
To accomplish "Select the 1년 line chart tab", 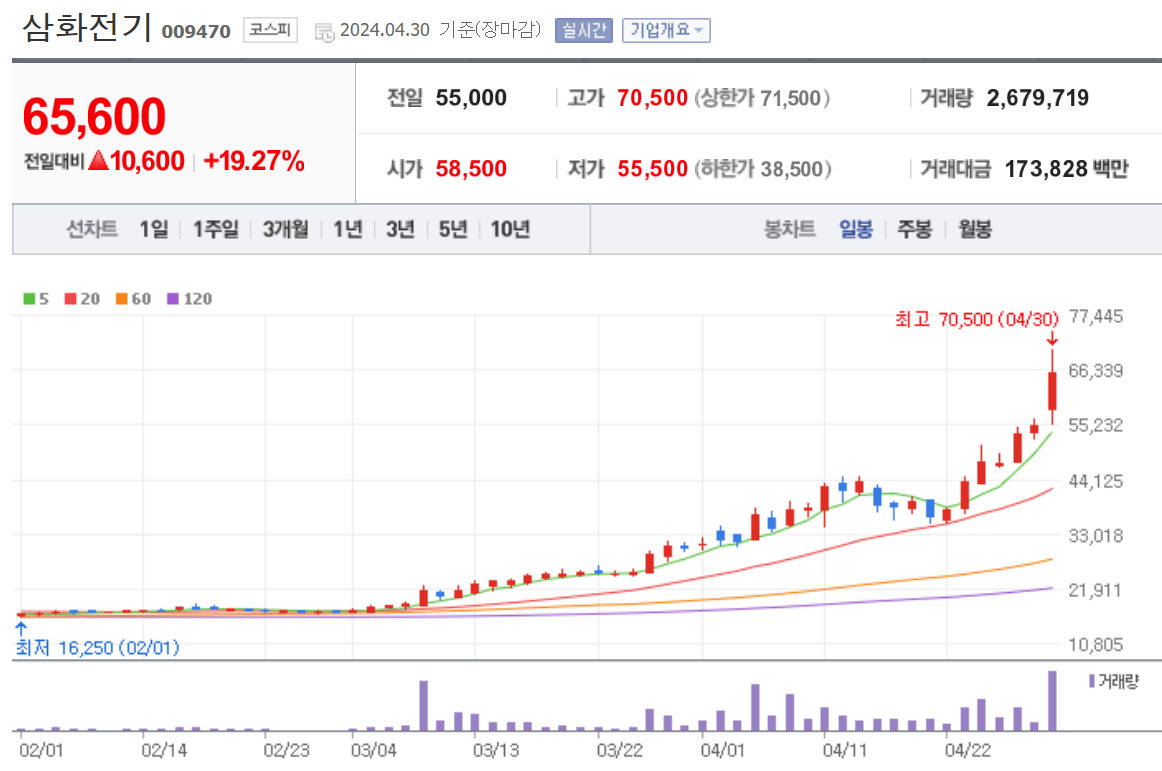I will (348, 229).
